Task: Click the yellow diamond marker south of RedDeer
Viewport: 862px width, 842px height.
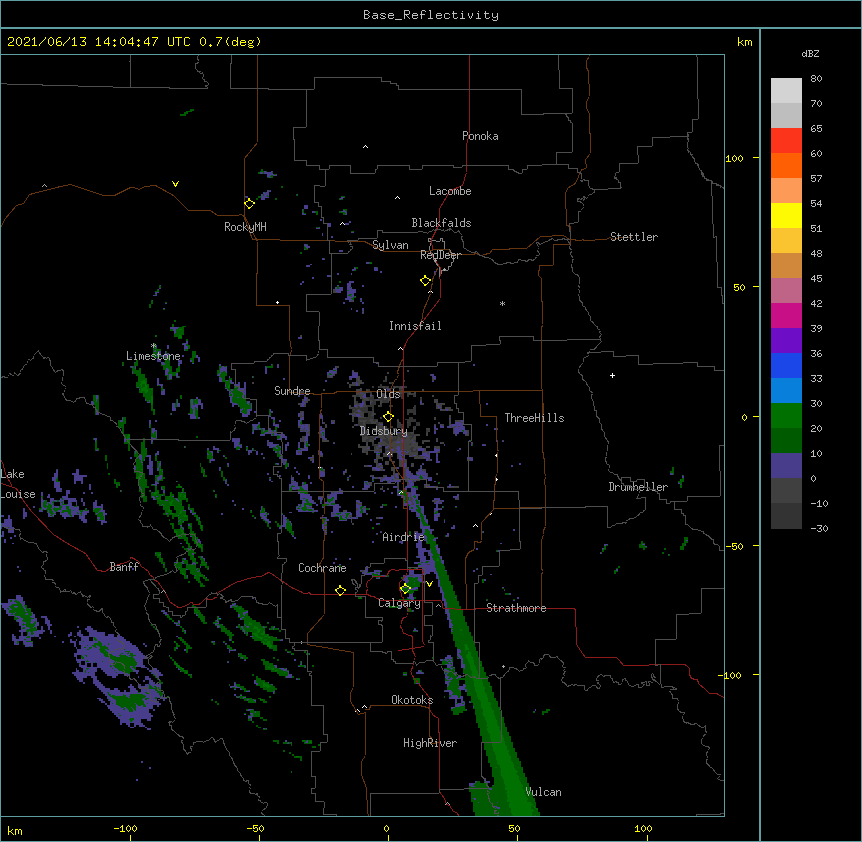Action: pyautogui.click(x=426, y=281)
